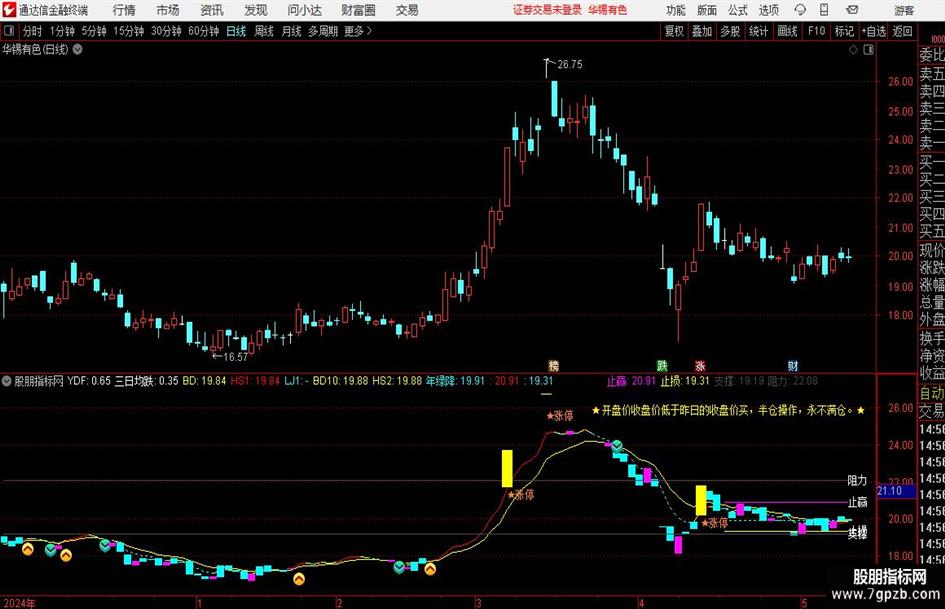This screenshot has width=945, height=609.
Task: Open the mail envelope icon
Action: pos(852,10)
